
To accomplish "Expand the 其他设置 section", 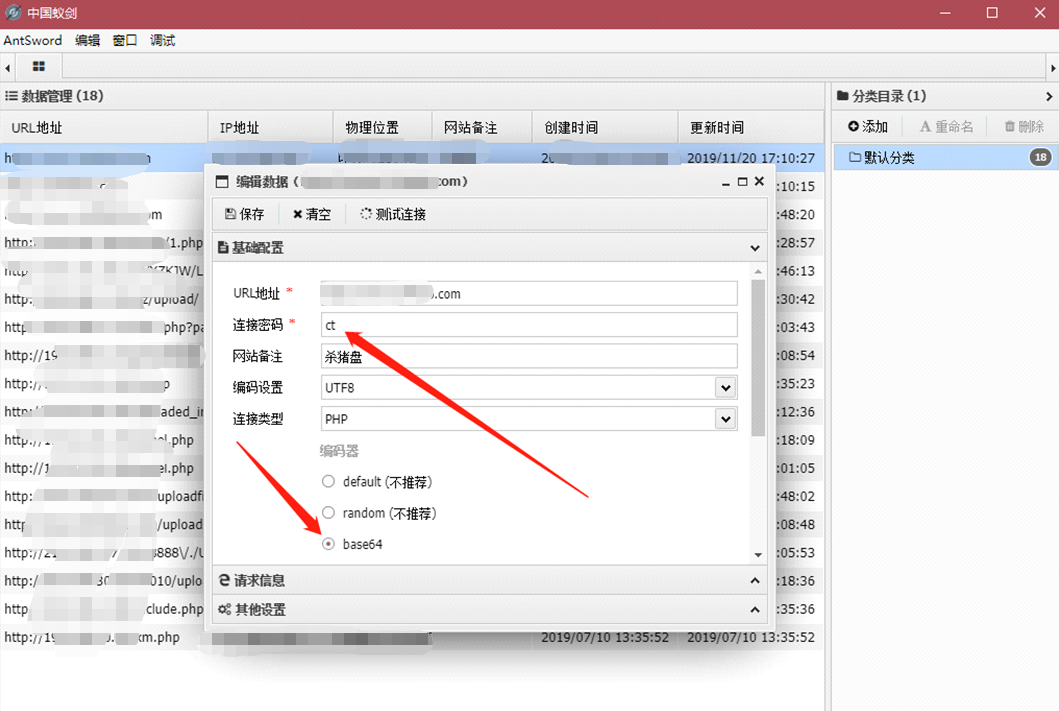I will (x=754, y=609).
